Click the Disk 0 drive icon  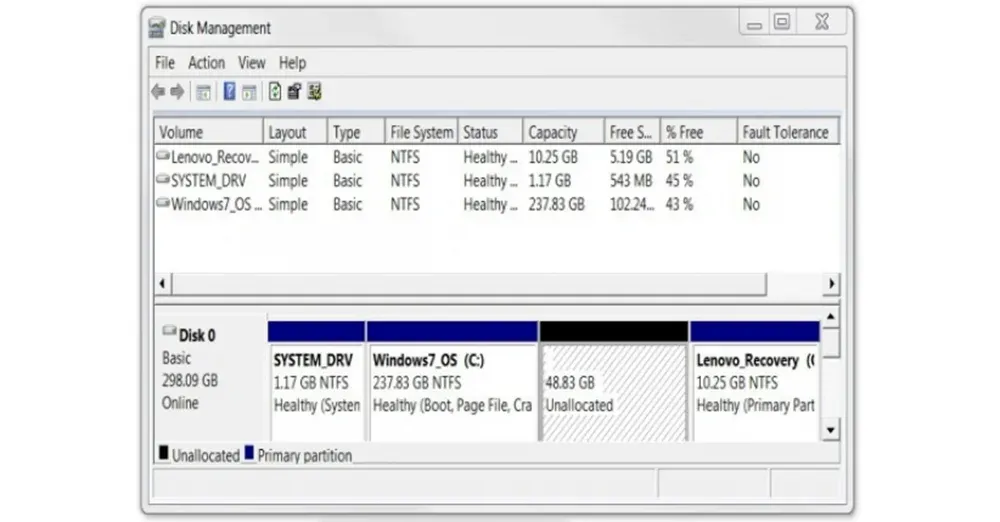170,331
